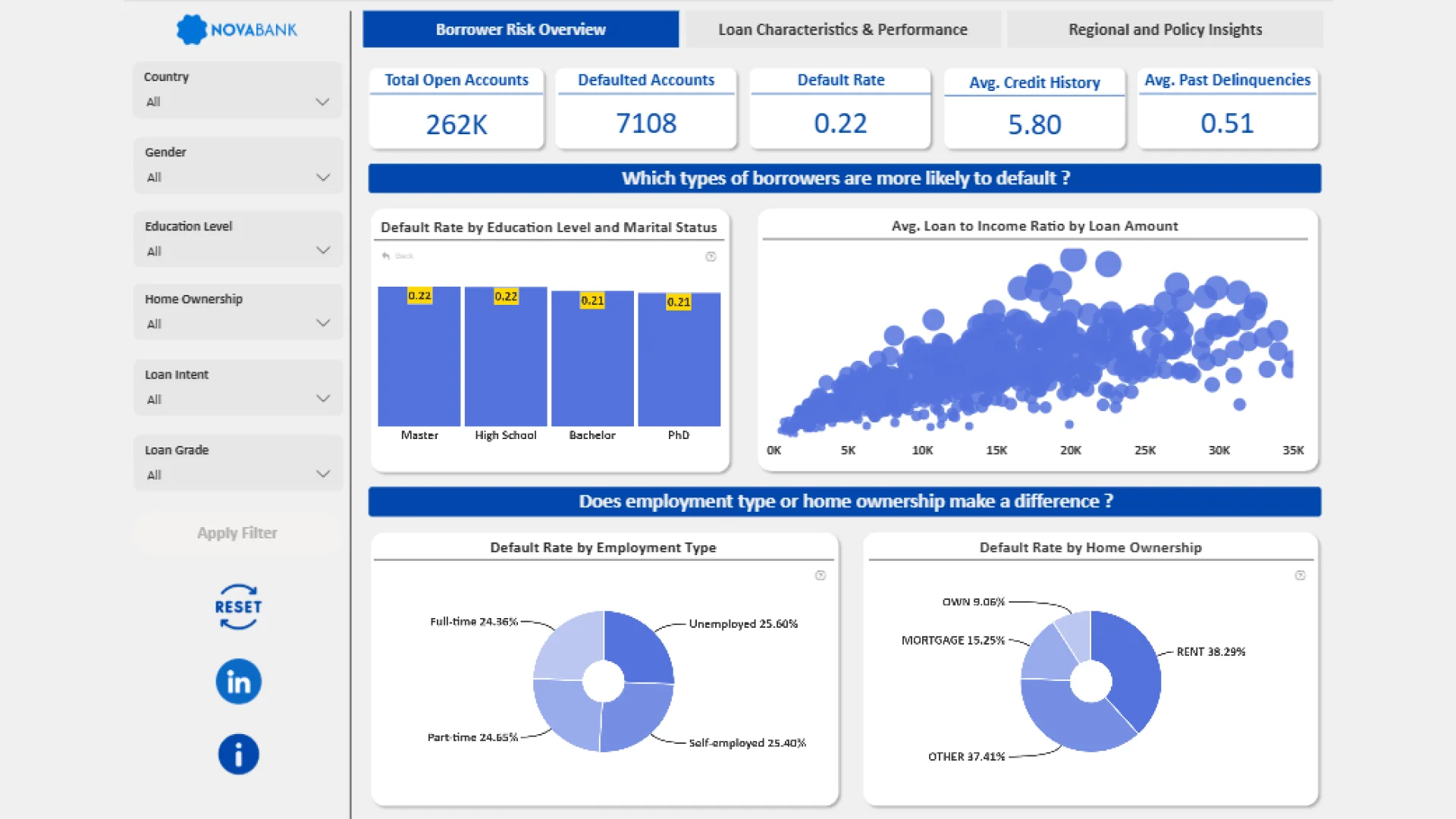Click the RESET filters icon
This screenshot has width=1456, height=819.
[x=238, y=607]
